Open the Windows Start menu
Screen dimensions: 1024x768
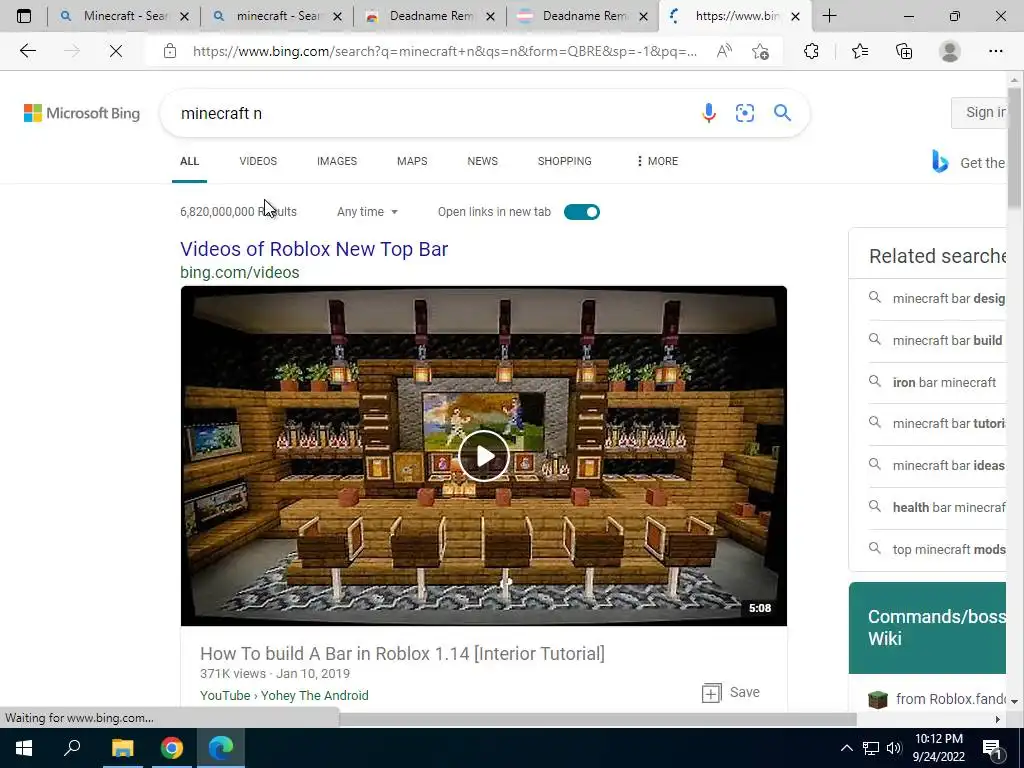[24, 748]
